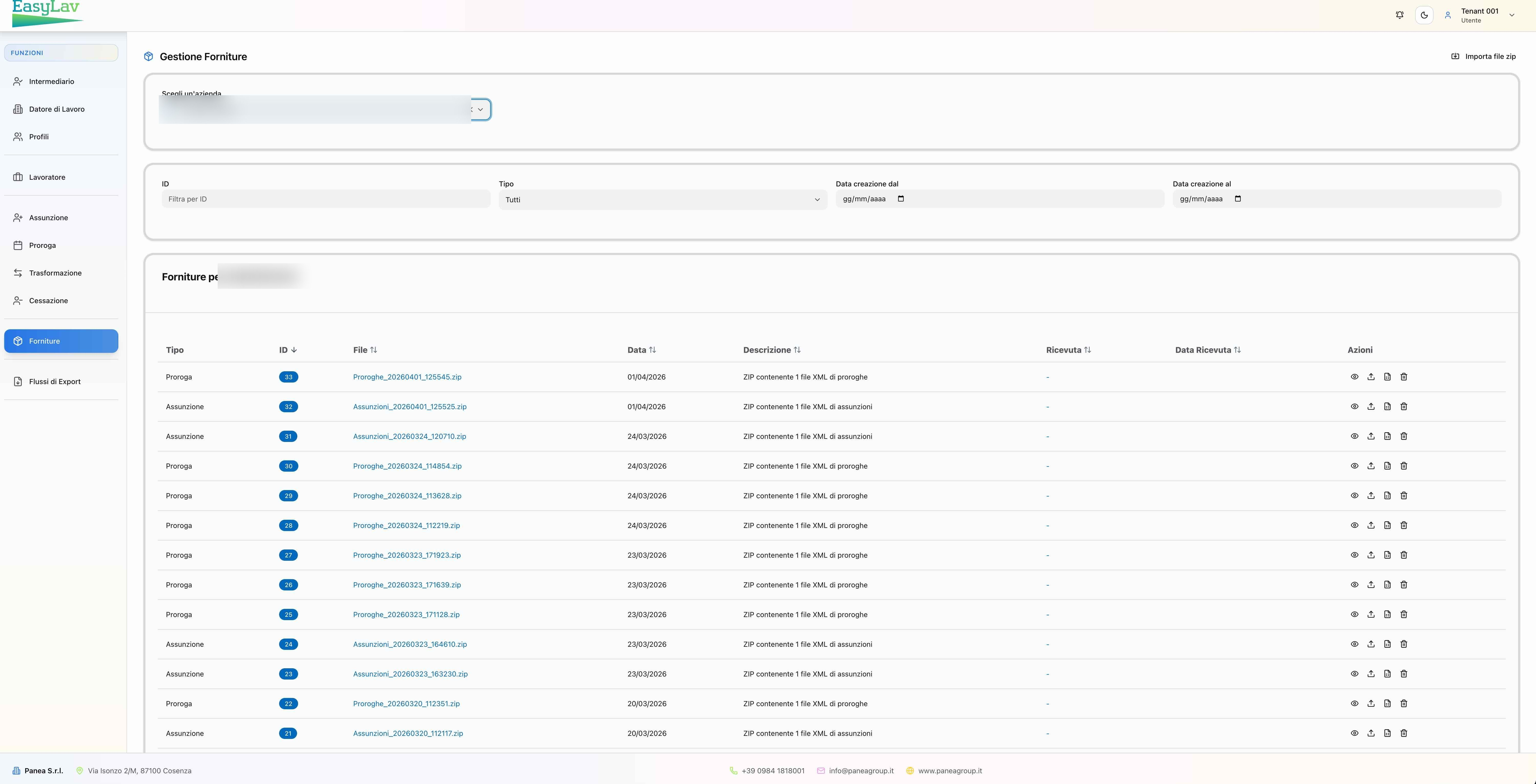The height and width of the screenshot is (784, 1536).
Task: Upload icon for fornitura ID 32
Action: point(1371,407)
